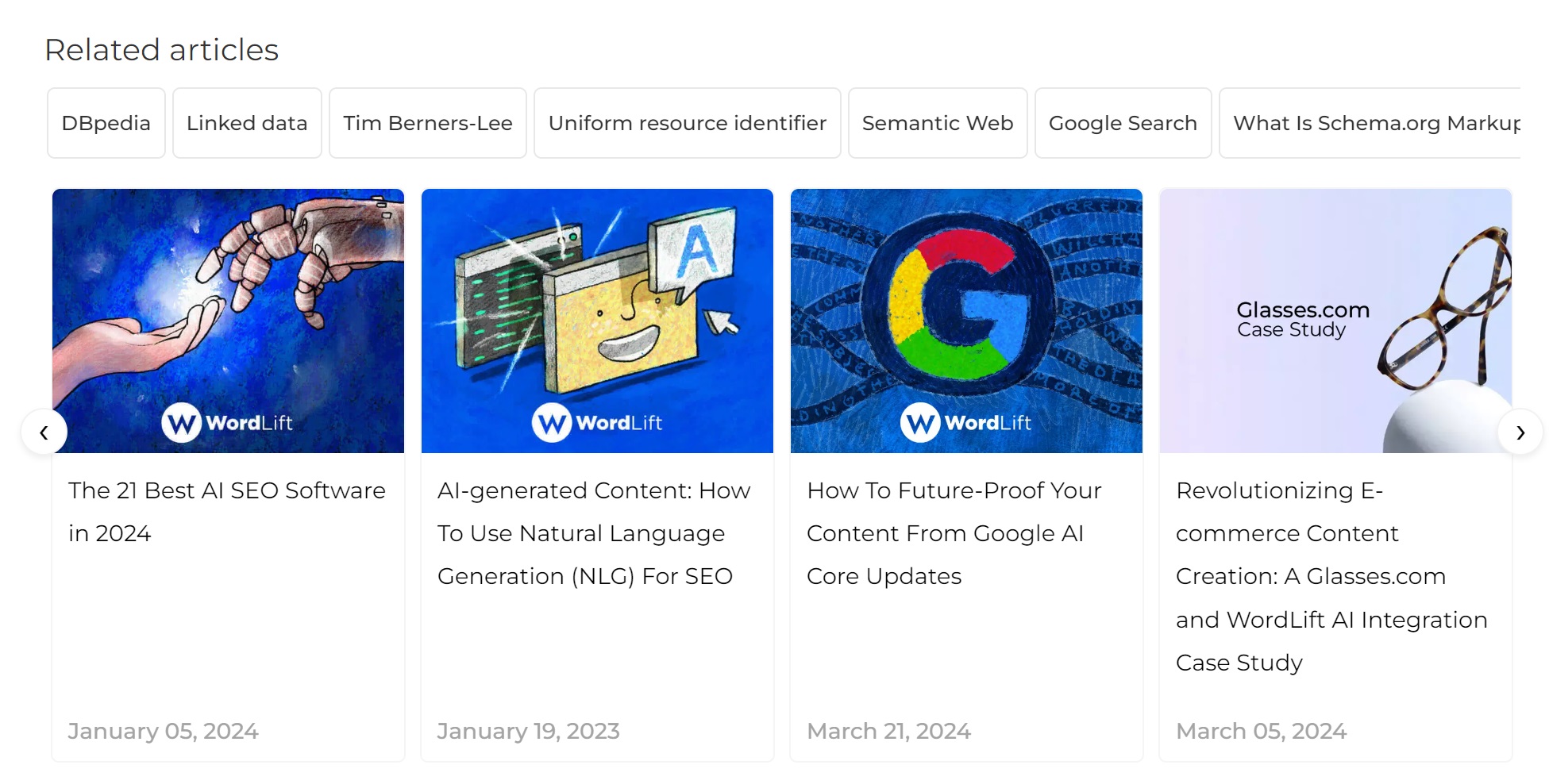This screenshot has height=784, width=1549.
Task: Open the AI-generated content article image
Action: (x=597, y=321)
